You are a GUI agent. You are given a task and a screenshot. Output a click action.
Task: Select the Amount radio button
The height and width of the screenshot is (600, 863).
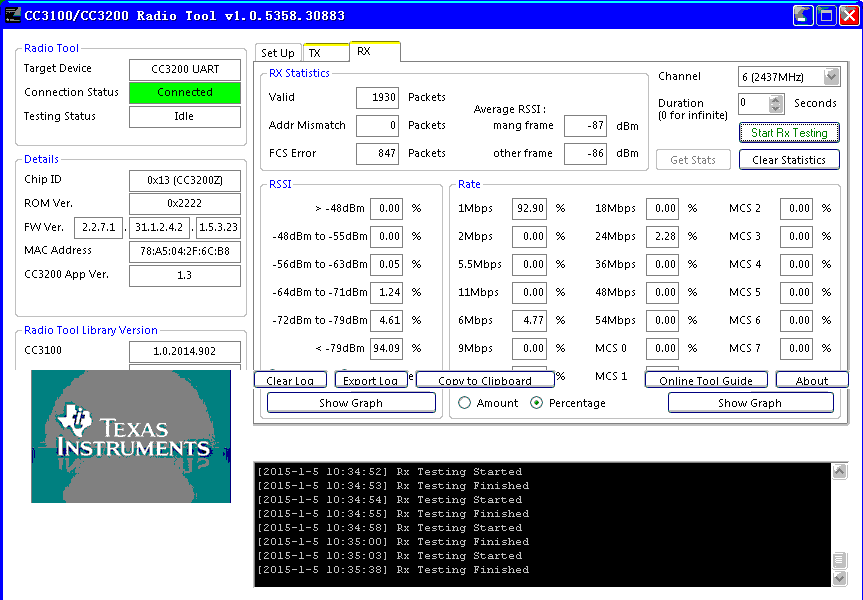(x=465, y=403)
